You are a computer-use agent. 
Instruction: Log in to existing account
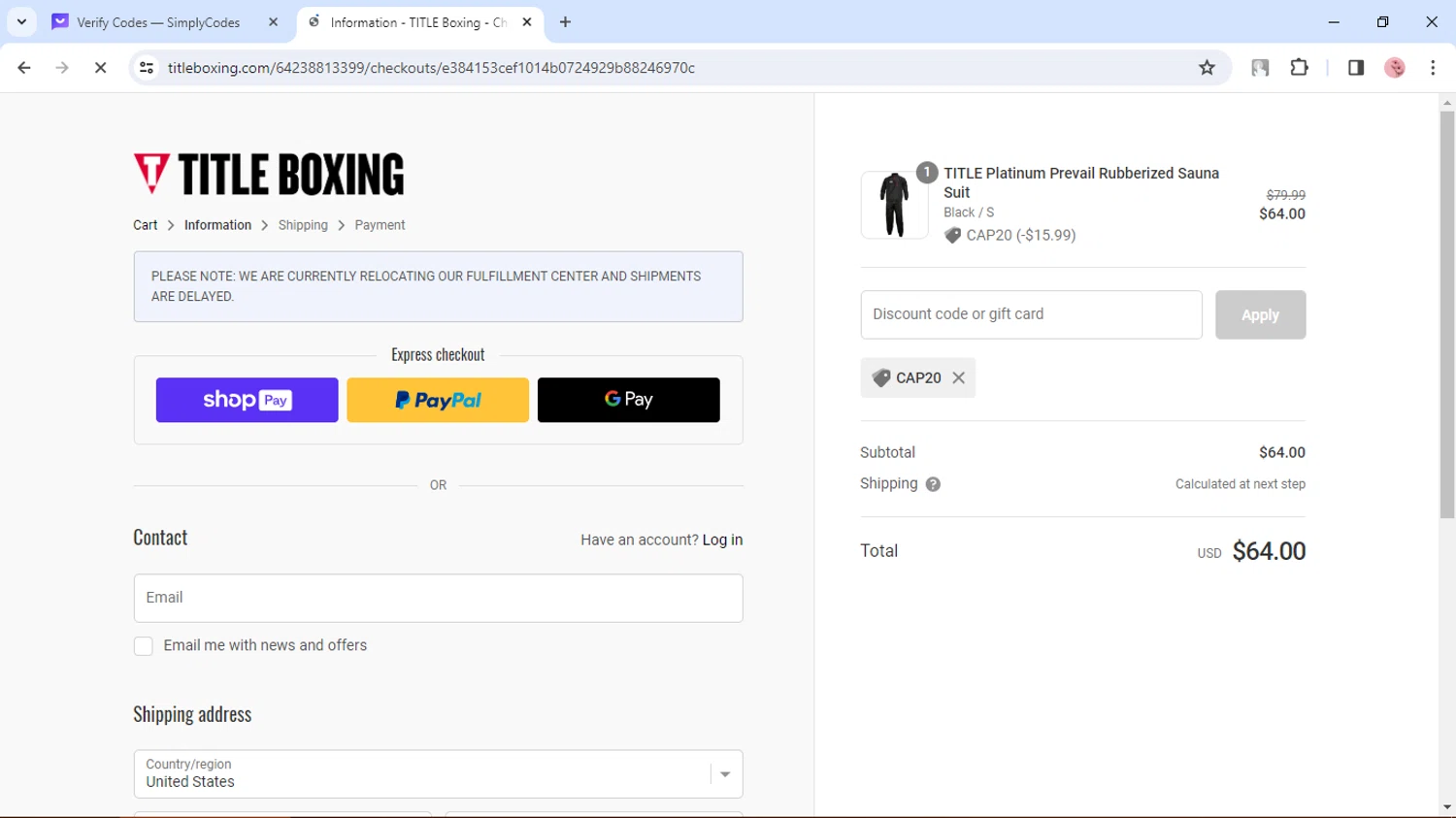tap(722, 540)
